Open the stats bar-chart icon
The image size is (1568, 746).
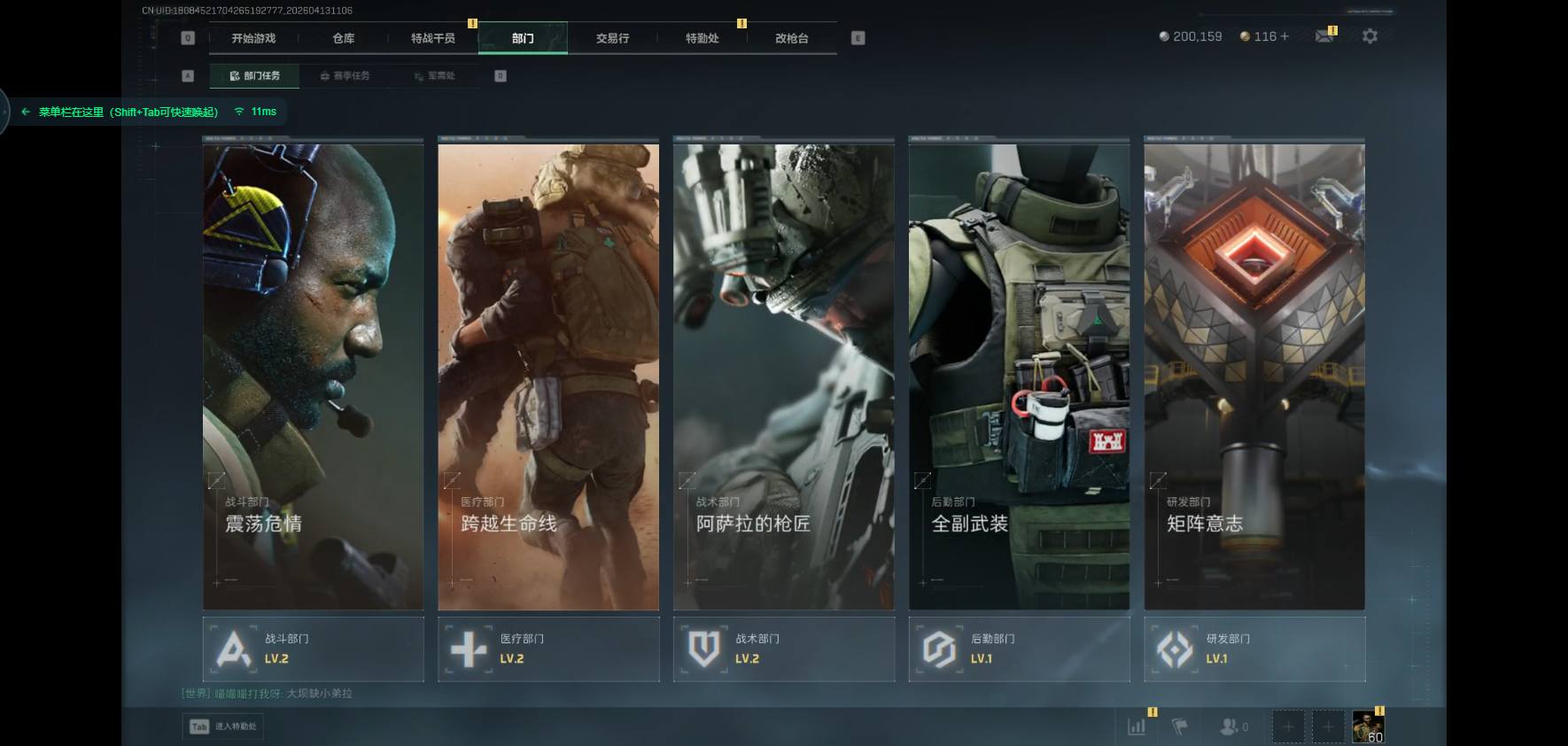tap(1137, 727)
